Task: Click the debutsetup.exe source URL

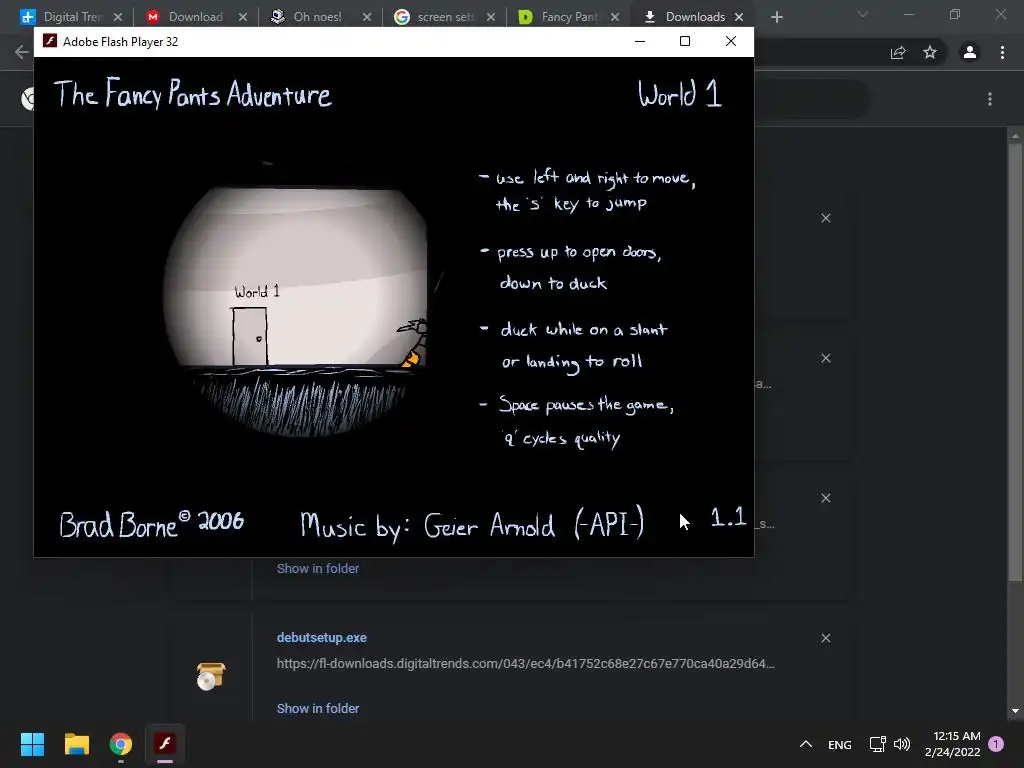Action: point(526,664)
